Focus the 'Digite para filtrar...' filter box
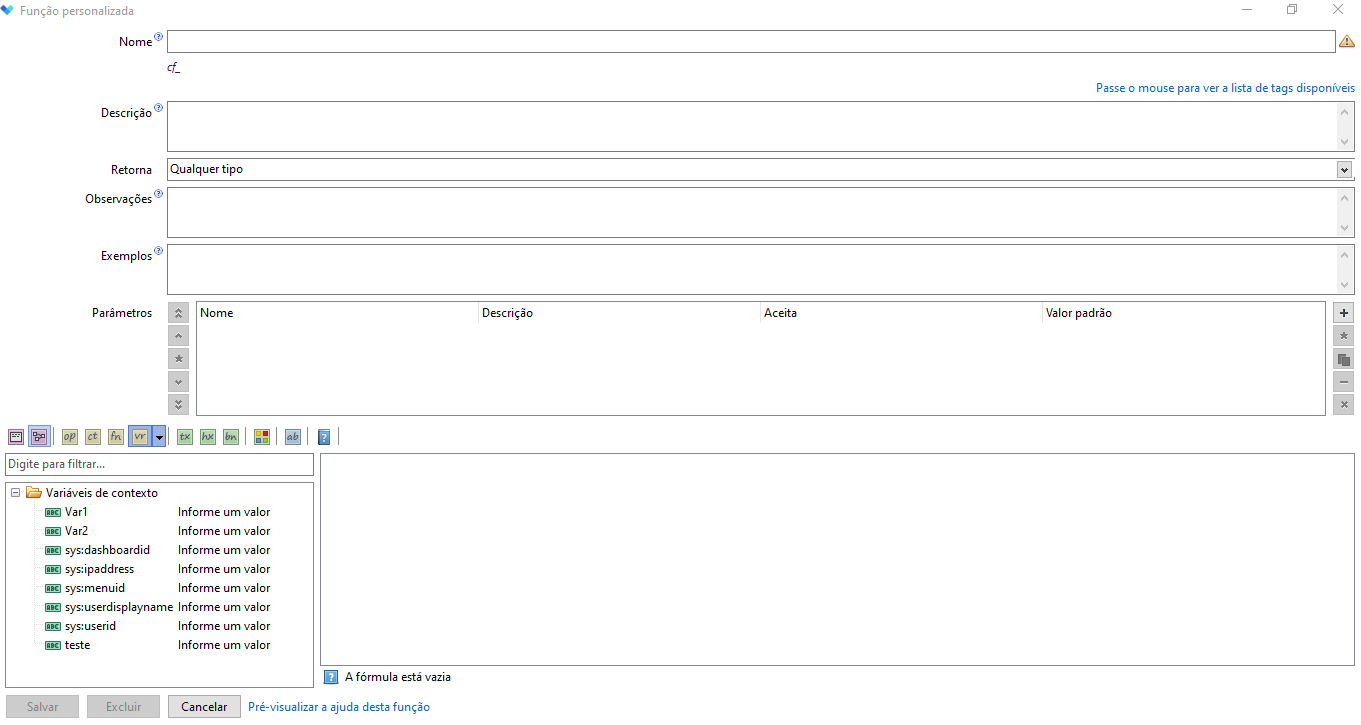The image size is (1361, 725). pos(160,464)
